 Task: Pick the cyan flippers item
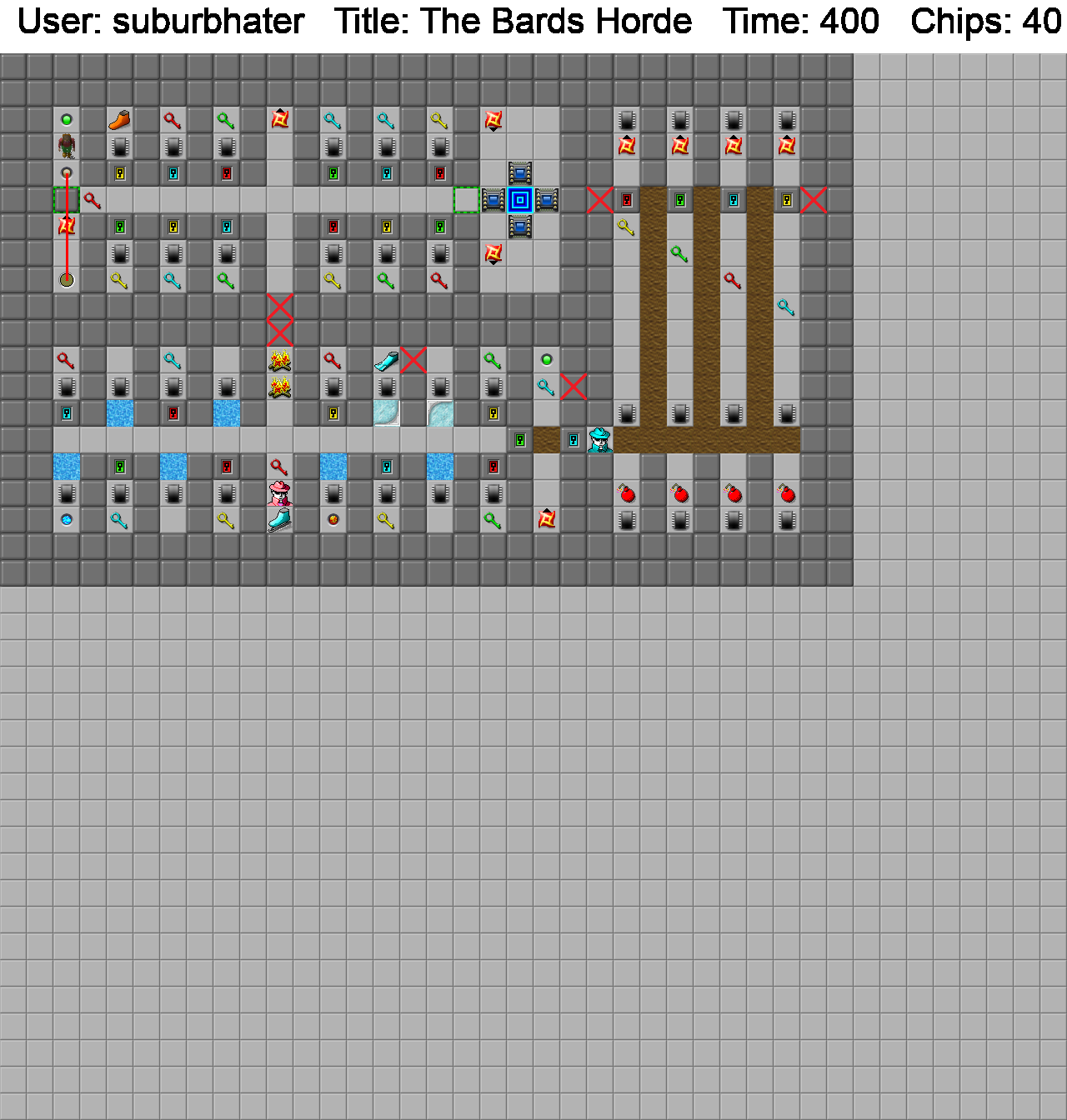[387, 360]
